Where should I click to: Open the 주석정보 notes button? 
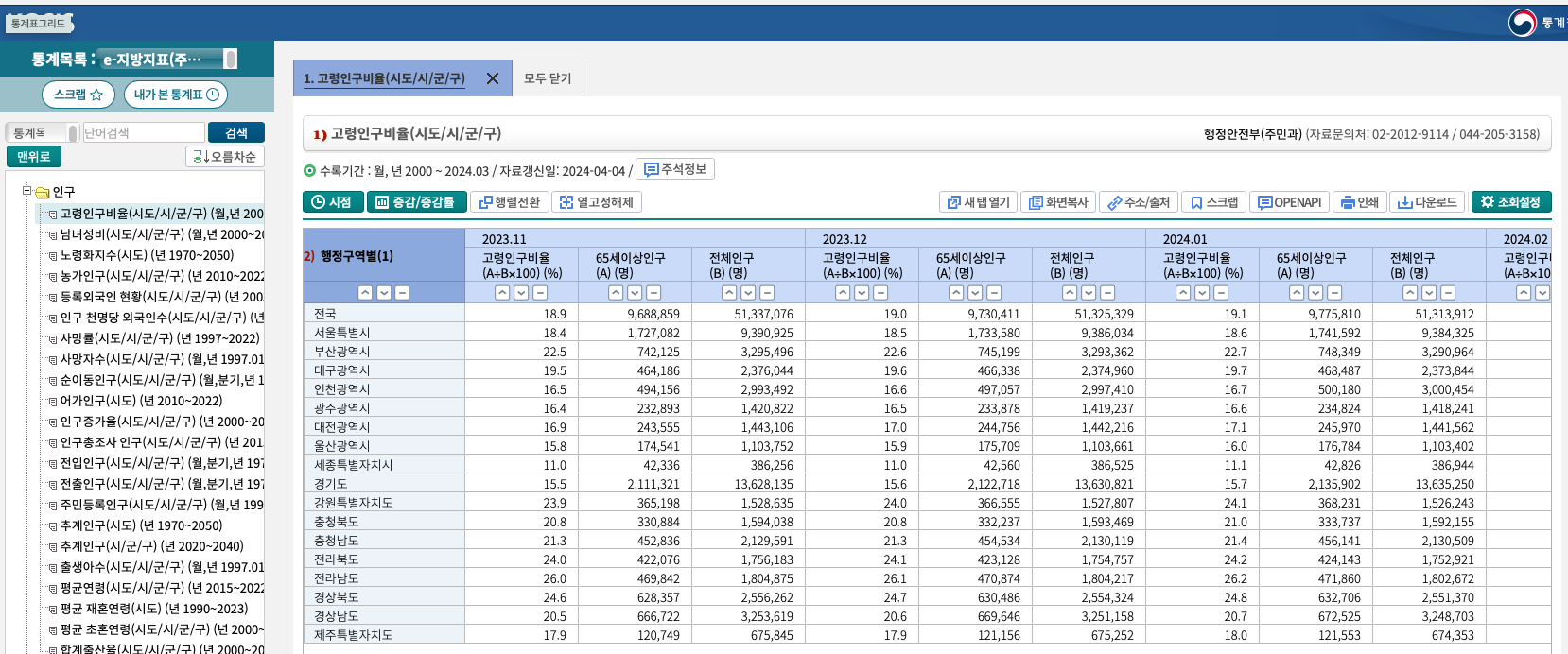[674, 169]
